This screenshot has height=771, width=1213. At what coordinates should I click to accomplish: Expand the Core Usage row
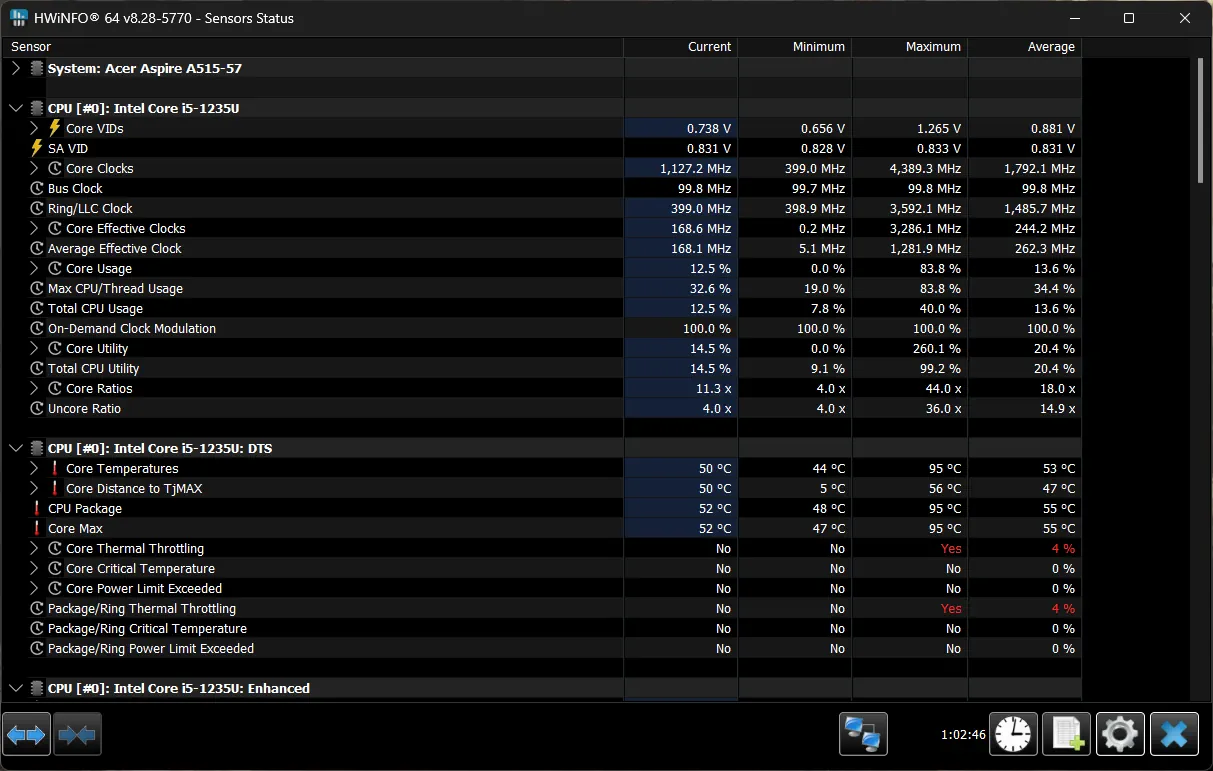point(34,268)
